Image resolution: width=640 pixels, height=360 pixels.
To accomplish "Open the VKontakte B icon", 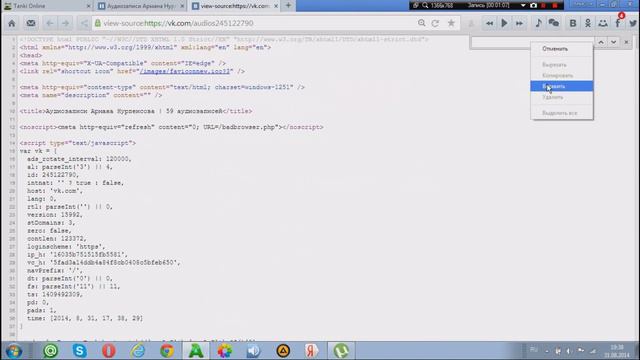I will click(573, 23).
